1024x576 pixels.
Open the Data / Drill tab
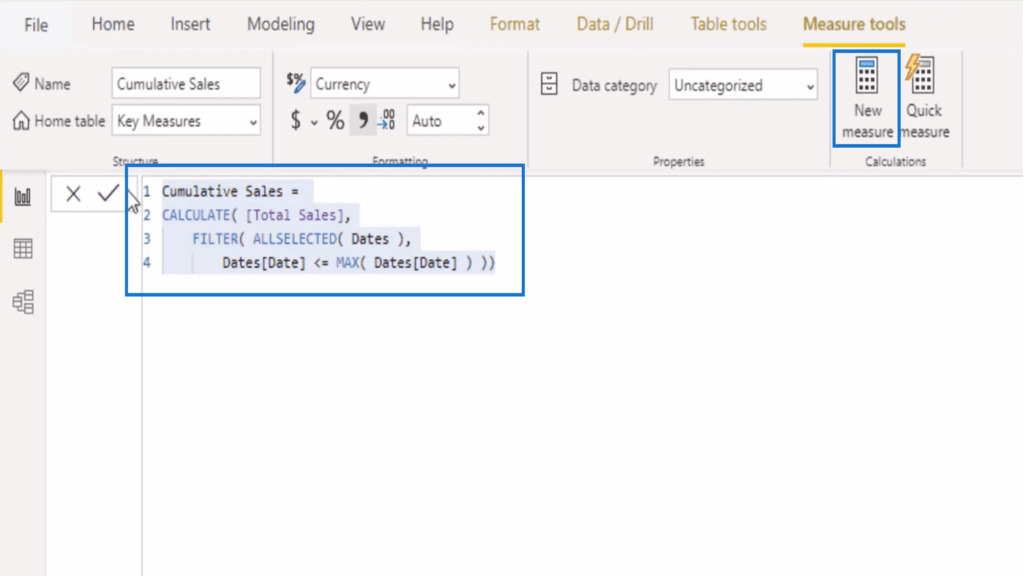coord(615,24)
